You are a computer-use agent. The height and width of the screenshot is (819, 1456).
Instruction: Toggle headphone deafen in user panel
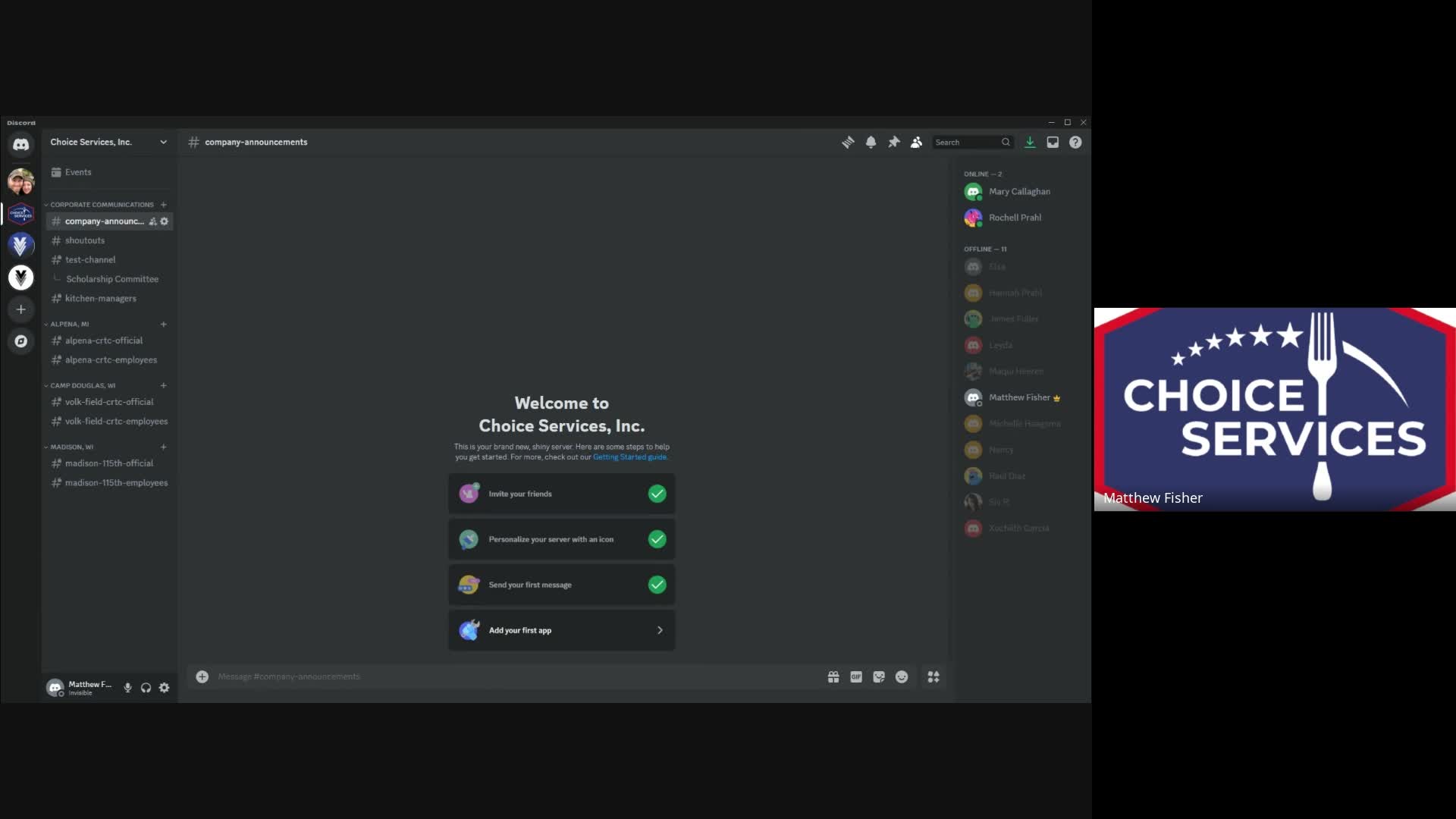coord(146,688)
